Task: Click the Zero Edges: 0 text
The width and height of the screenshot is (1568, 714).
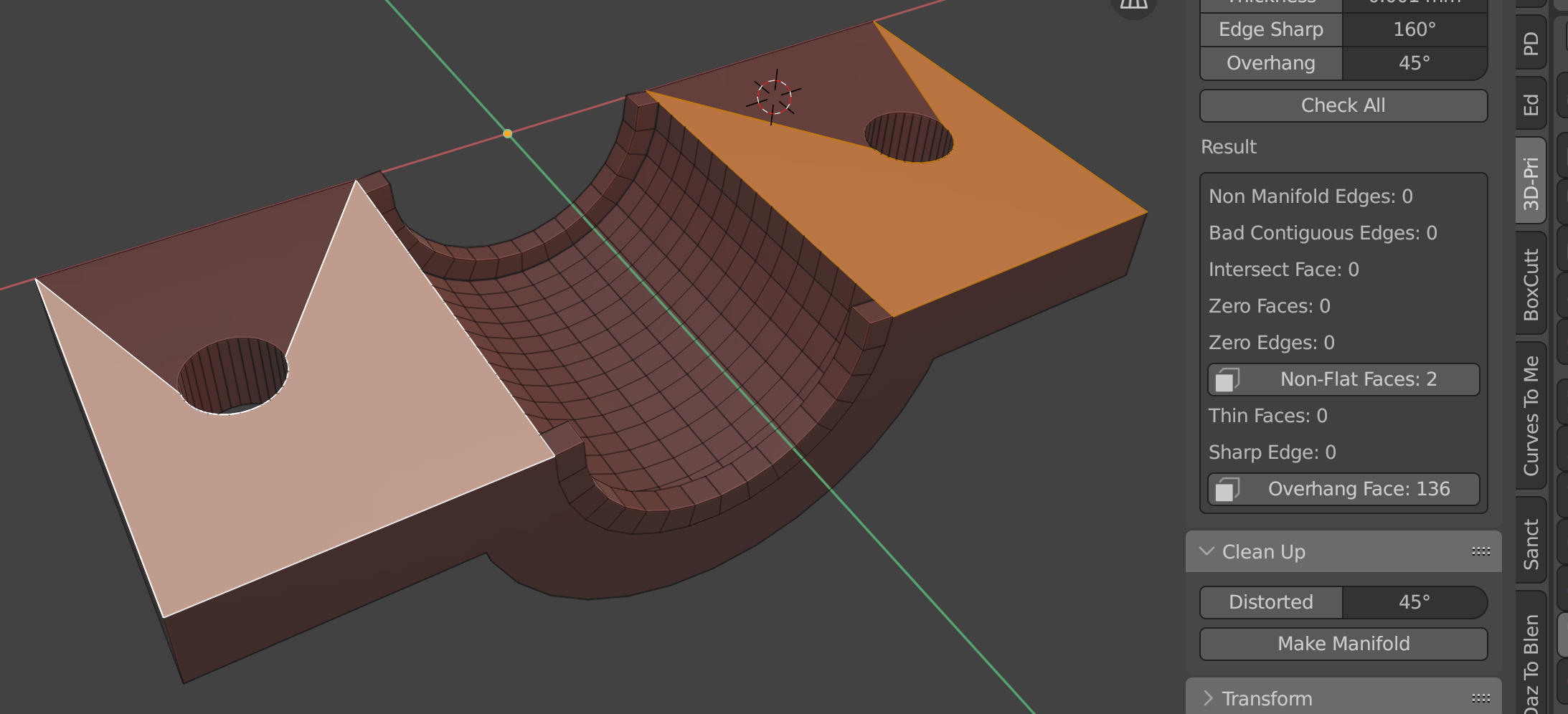Action: 1271,343
